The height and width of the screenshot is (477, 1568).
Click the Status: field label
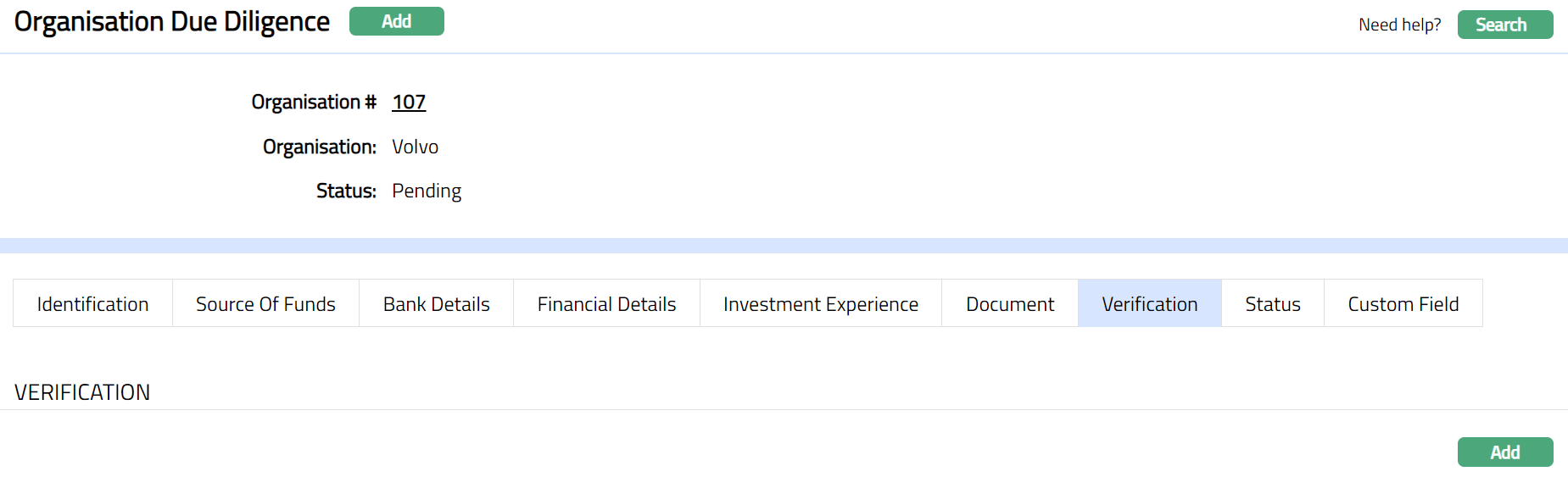tap(346, 191)
